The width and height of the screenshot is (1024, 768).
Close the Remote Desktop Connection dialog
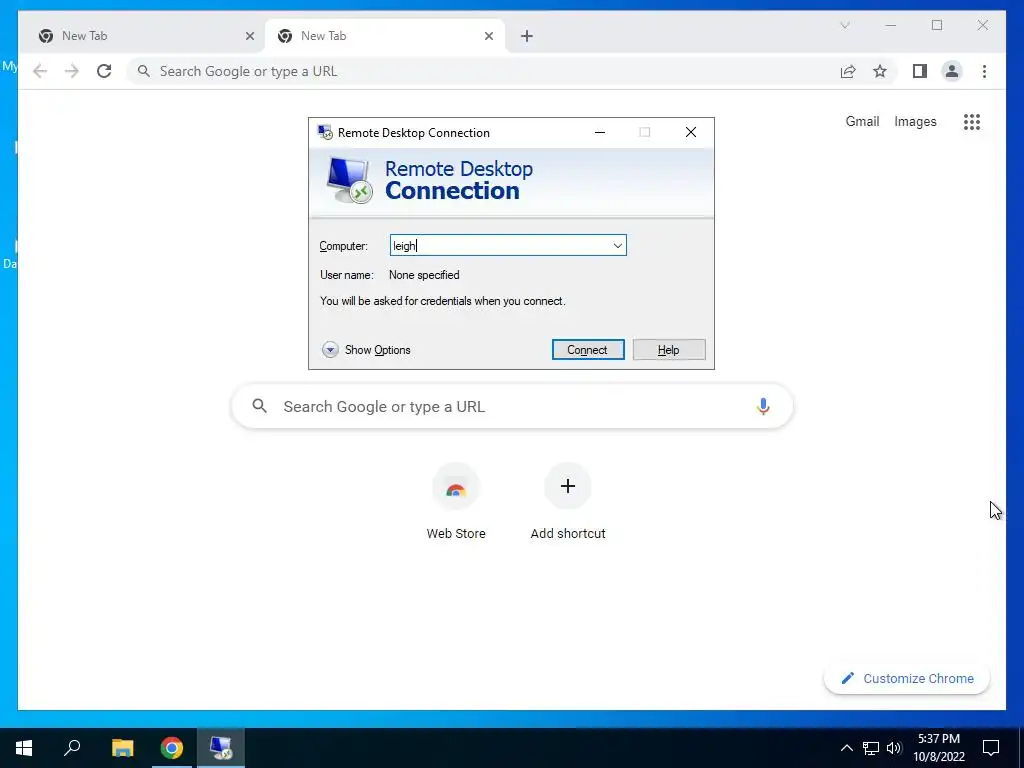click(x=690, y=133)
